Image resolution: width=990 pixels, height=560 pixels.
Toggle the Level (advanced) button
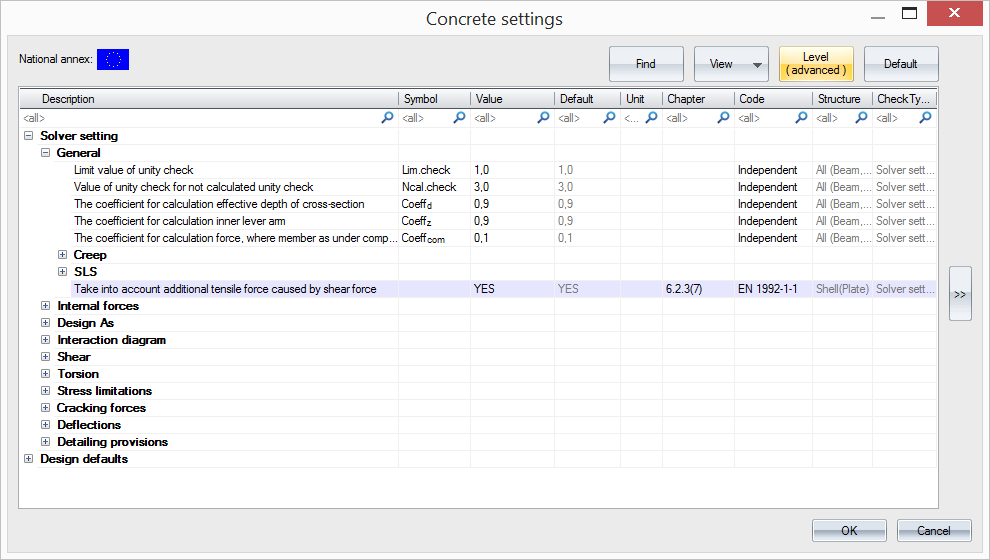pyautogui.click(x=816, y=64)
